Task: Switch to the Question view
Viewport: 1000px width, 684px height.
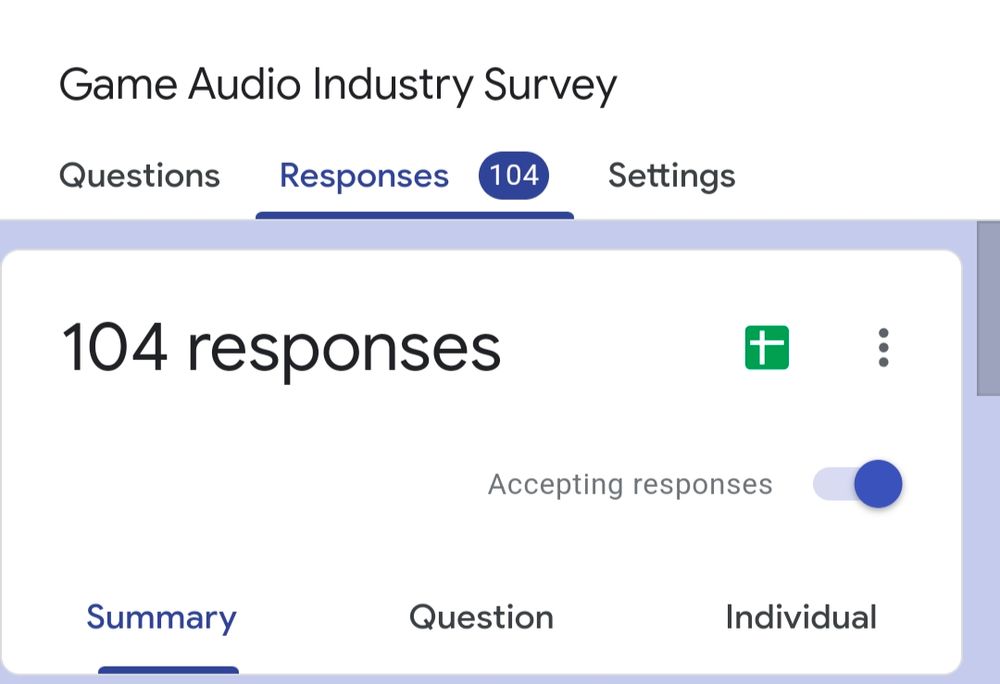Action: 480,617
